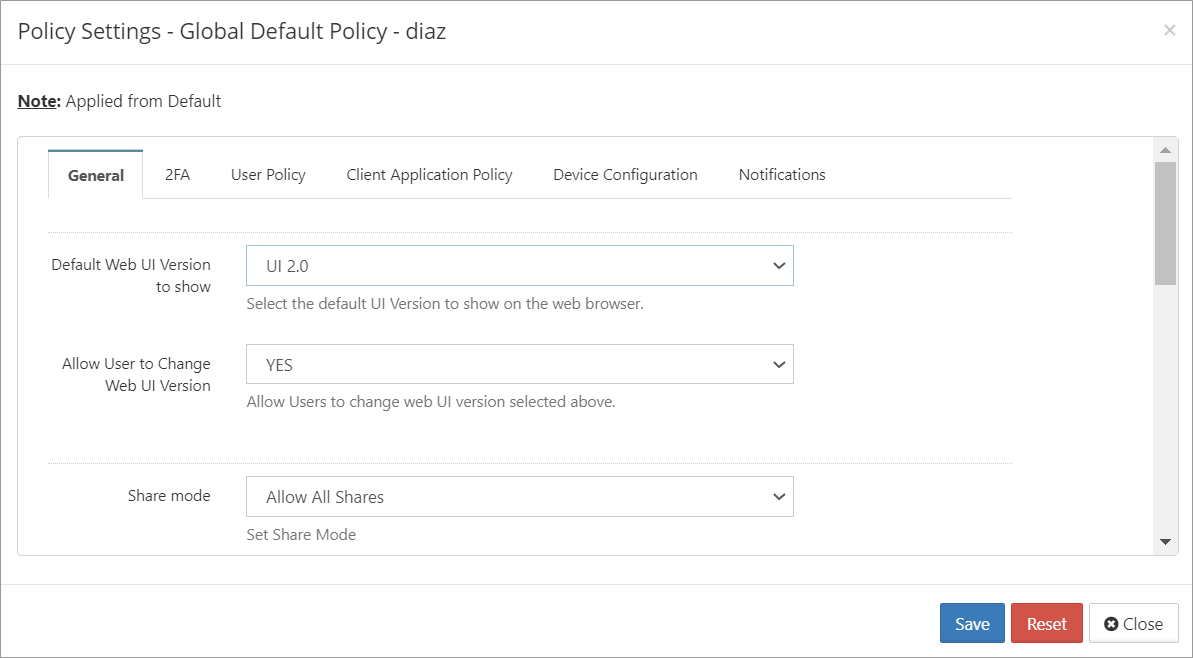This screenshot has width=1193, height=658.
Task: Open Allow User to Change Web UI dropdown
Action: click(520, 364)
